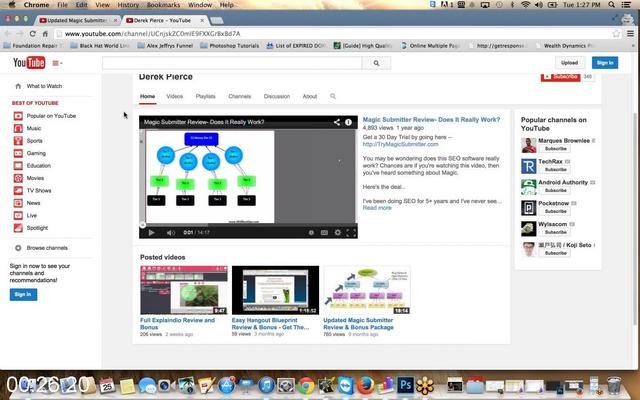Open the TV Shows category
This screenshot has height=400, width=640.
click(39, 191)
